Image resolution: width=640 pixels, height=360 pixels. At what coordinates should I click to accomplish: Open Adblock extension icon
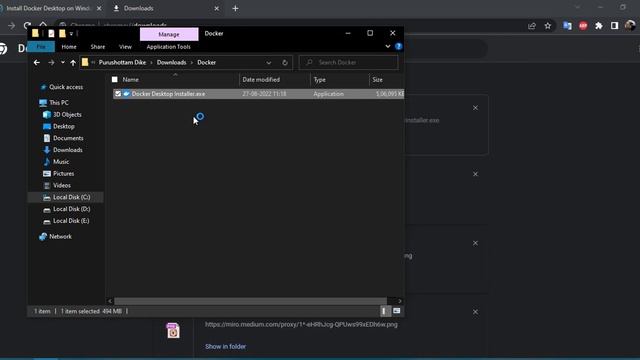[583, 26]
